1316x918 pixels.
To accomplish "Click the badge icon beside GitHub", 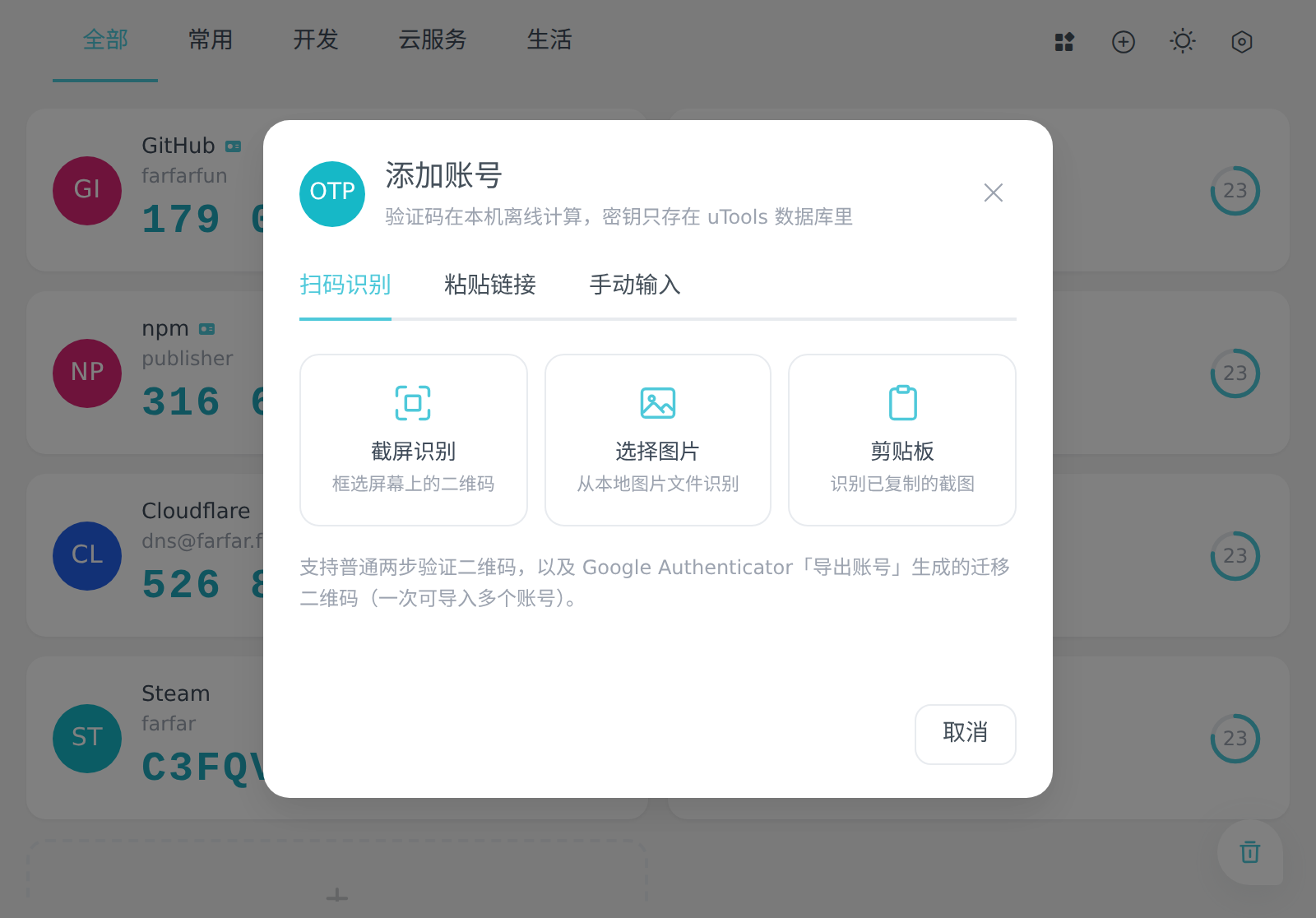I will (234, 146).
